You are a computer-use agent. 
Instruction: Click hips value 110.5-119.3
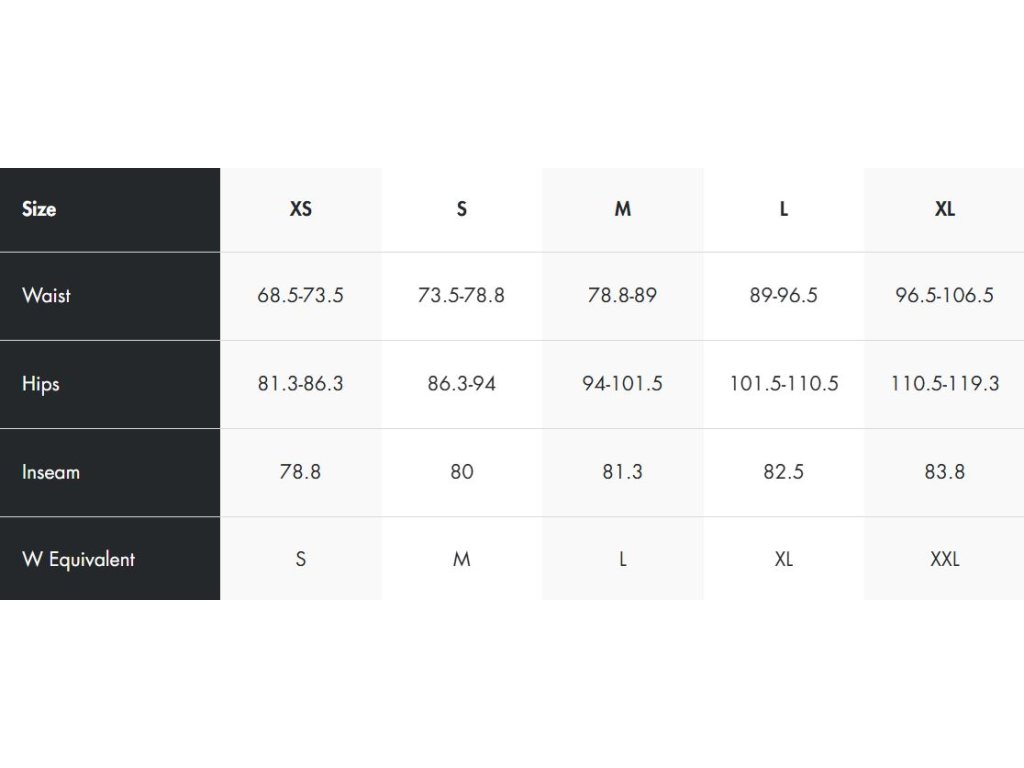click(x=944, y=384)
